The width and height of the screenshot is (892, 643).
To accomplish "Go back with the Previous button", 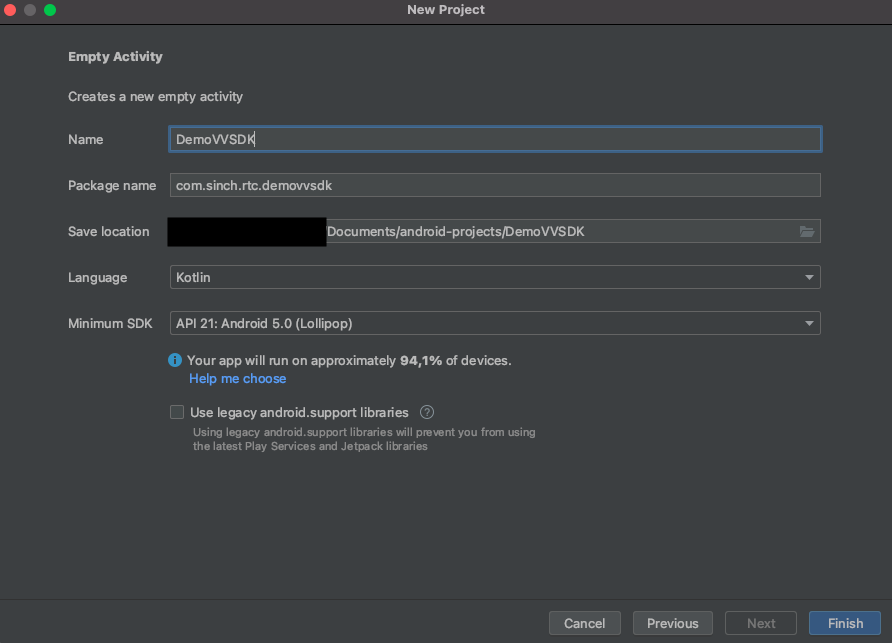I will tap(672, 623).
